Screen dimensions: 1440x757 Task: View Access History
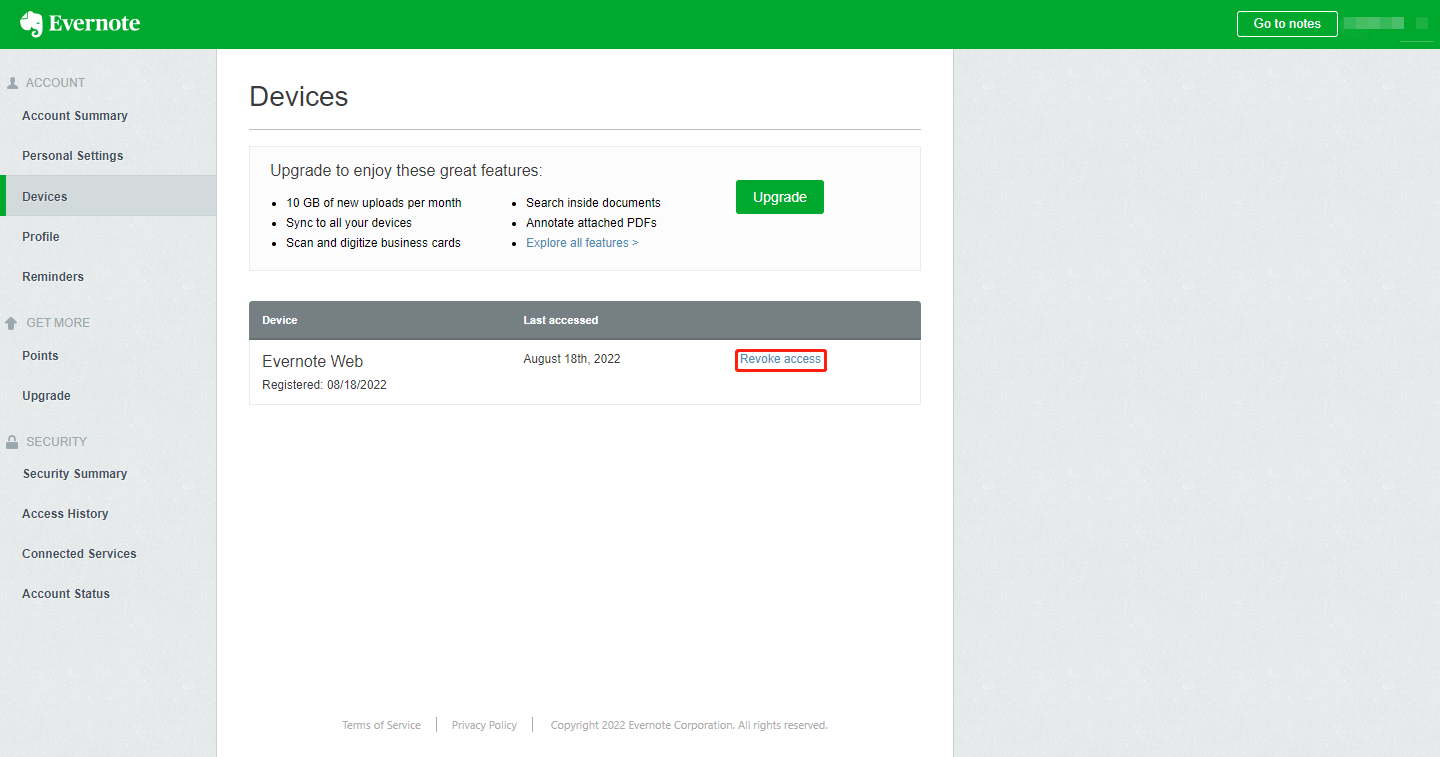65,514
